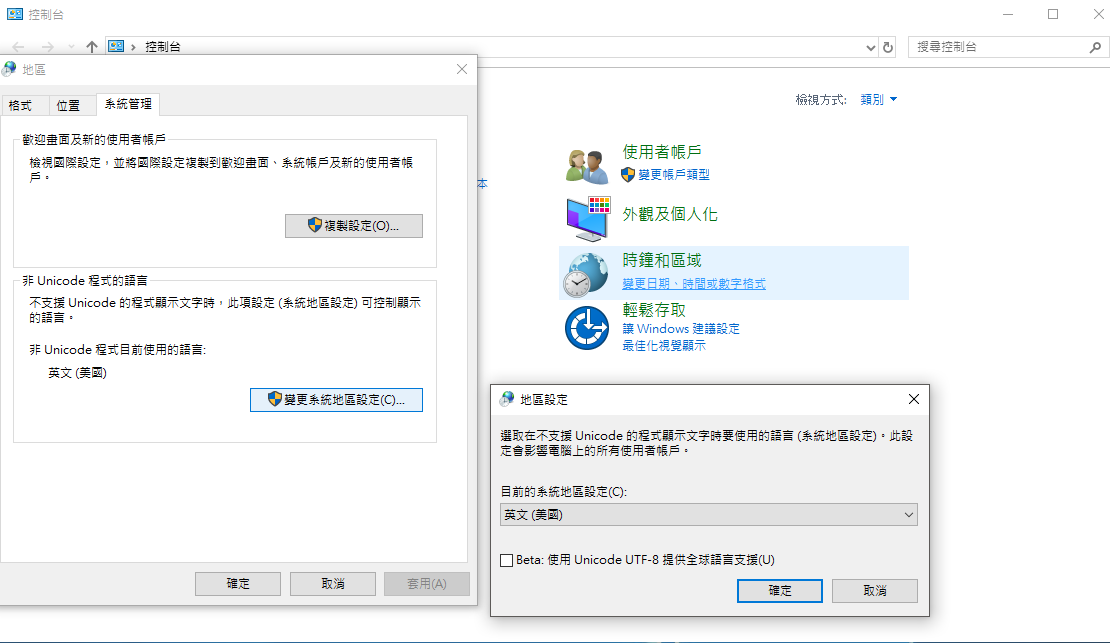Open 最佳化視覺顯示 link
The width and height of the screenshot is (1110, 643).
pos(664,346)
